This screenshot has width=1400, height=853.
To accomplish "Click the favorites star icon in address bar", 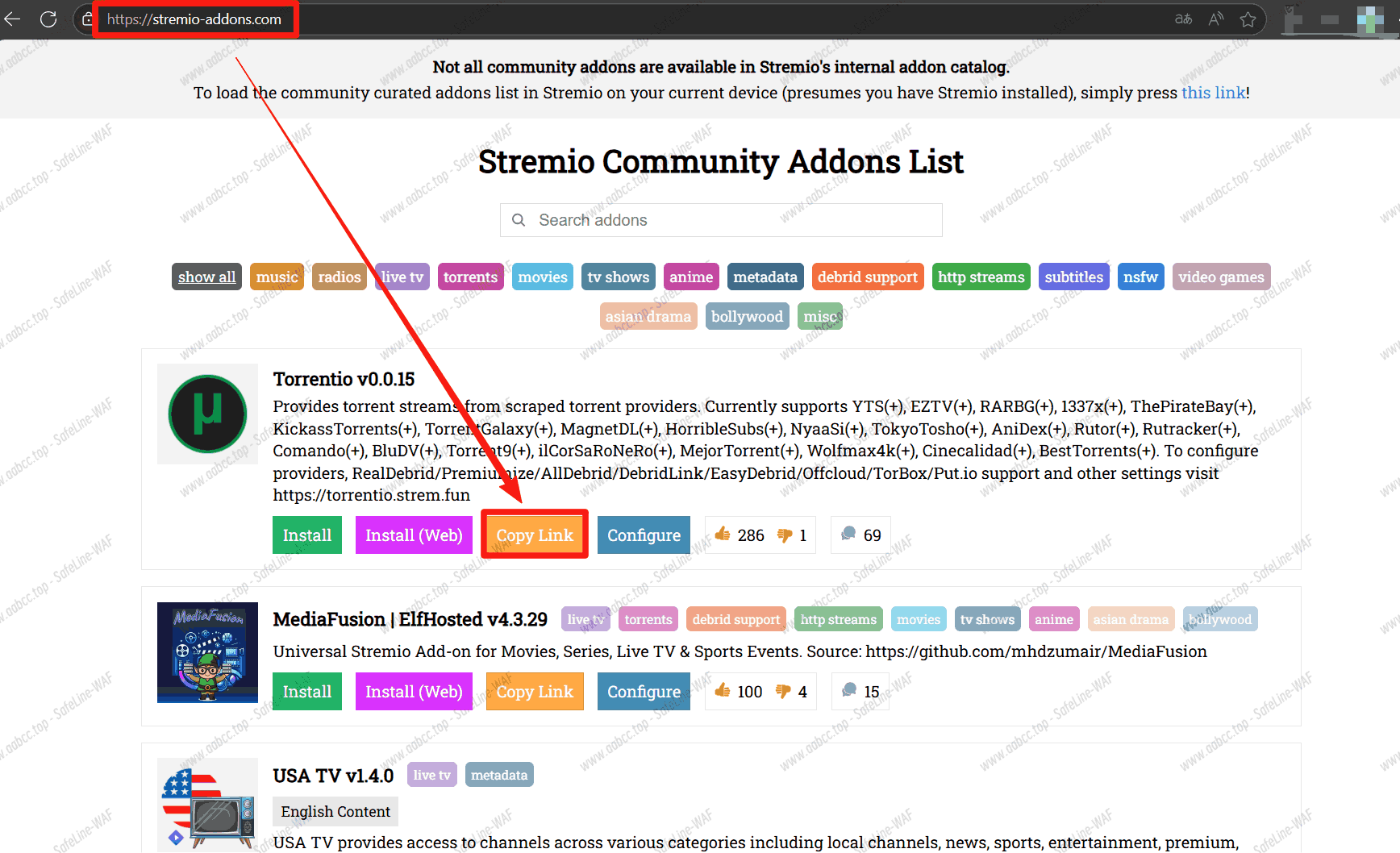I will click(x=1248, y=19).
